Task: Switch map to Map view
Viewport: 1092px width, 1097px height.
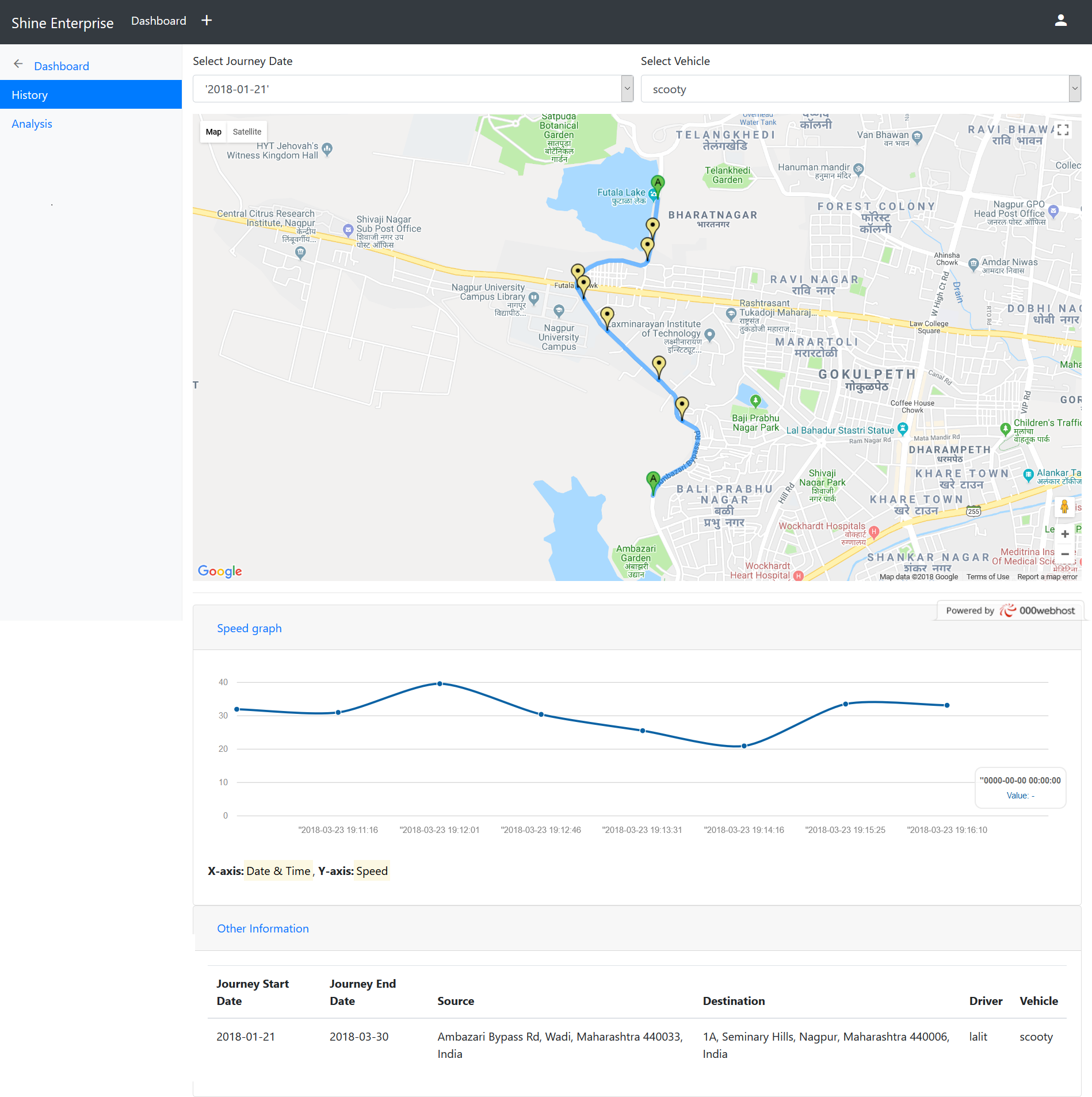Action: point(213,132)
